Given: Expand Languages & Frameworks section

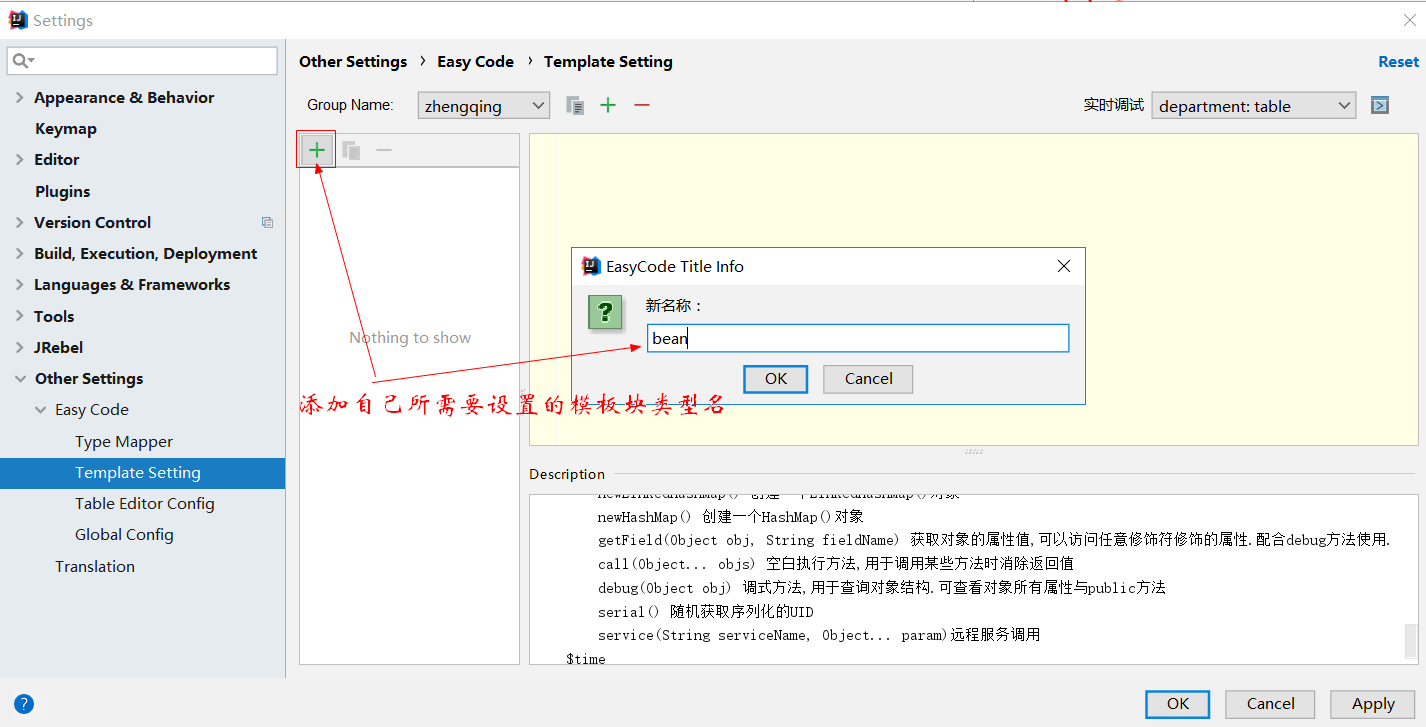Looking at the screenshot, I should (20, 284).
